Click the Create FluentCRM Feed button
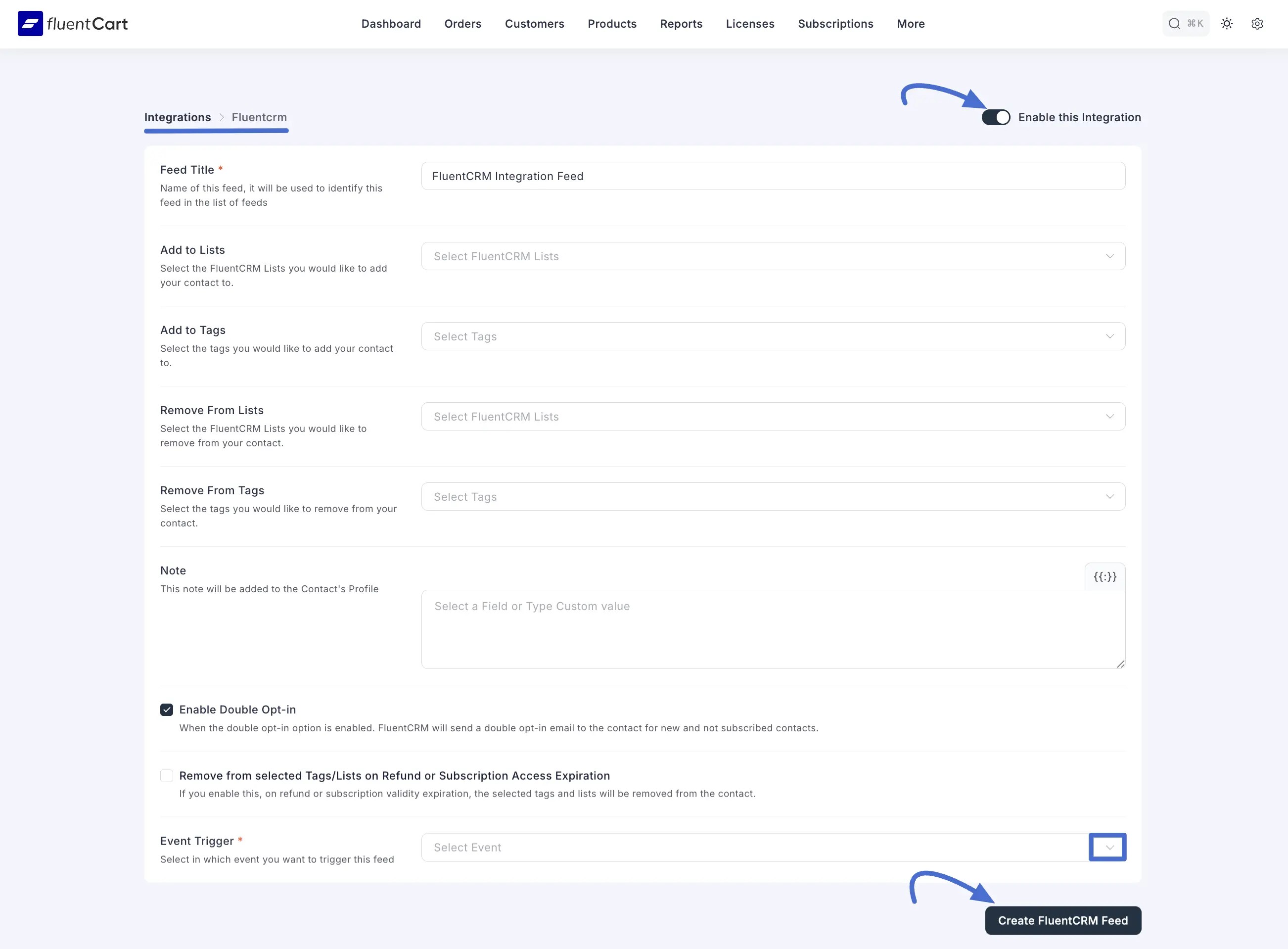 tap(1062, 920)
